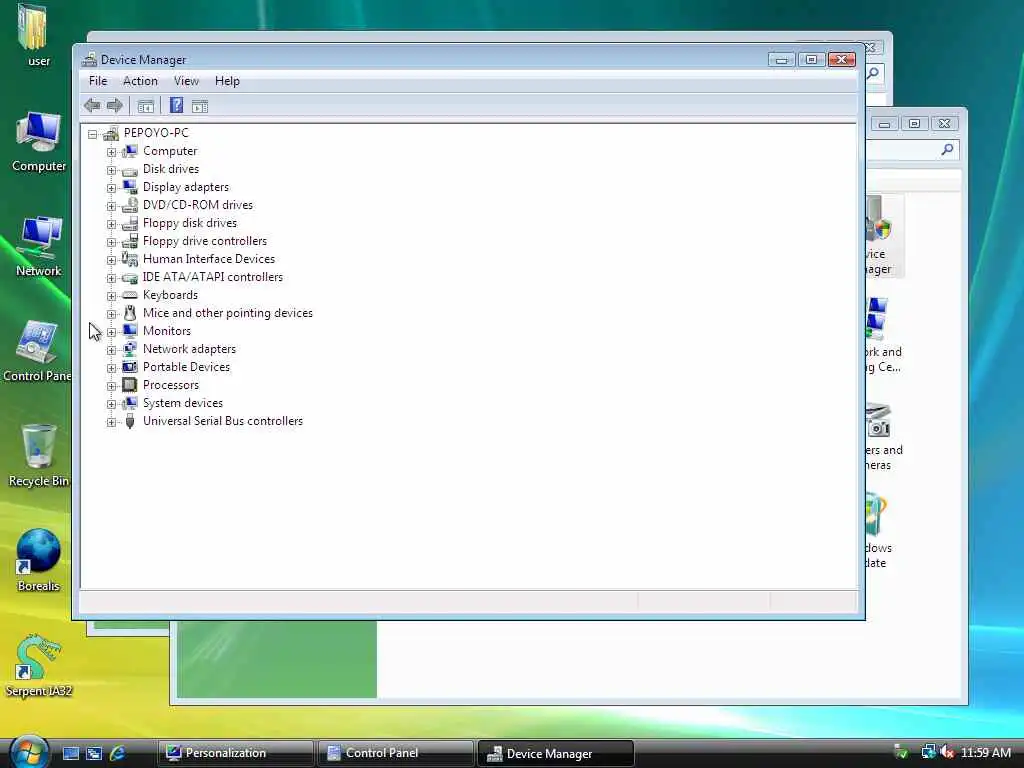Image resolution: width=1024 pixels, height=768 pixels.
Task: Switch to Control Panel taskbar button
Action: pos(395,753)
